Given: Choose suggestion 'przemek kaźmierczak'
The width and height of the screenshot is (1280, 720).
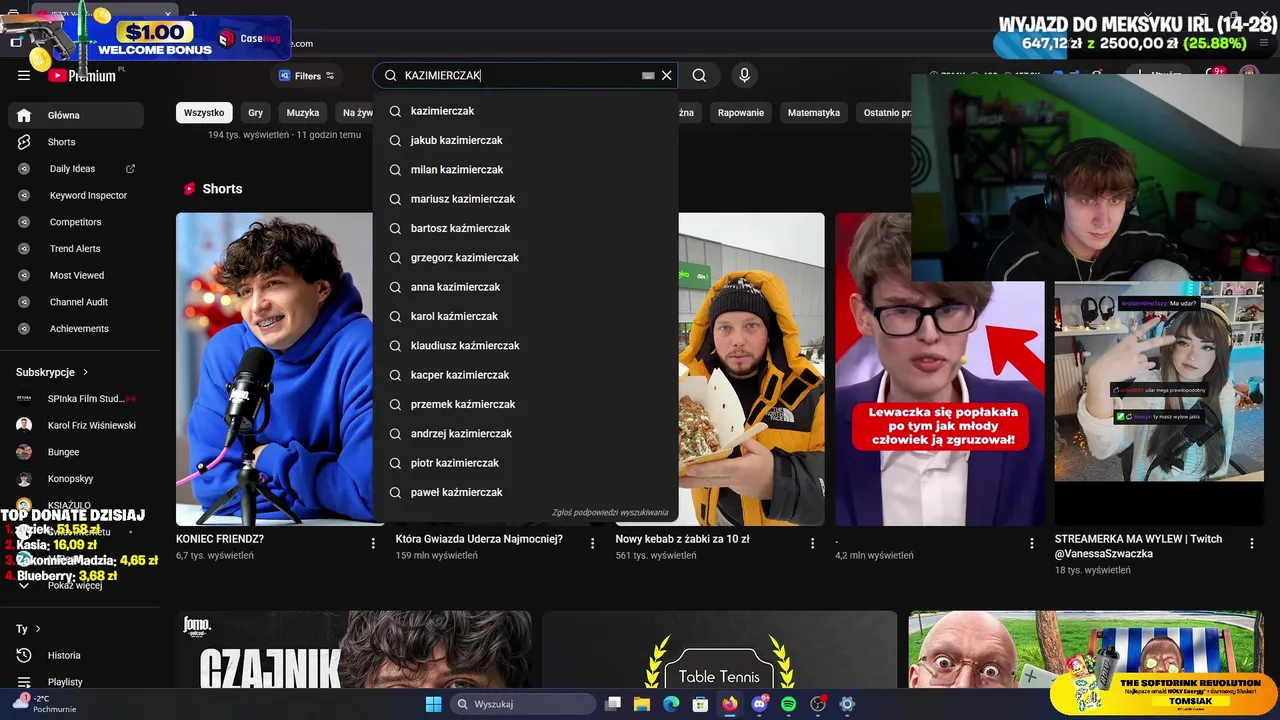Looking at the screenshot, I should click(x=526, y=404).
